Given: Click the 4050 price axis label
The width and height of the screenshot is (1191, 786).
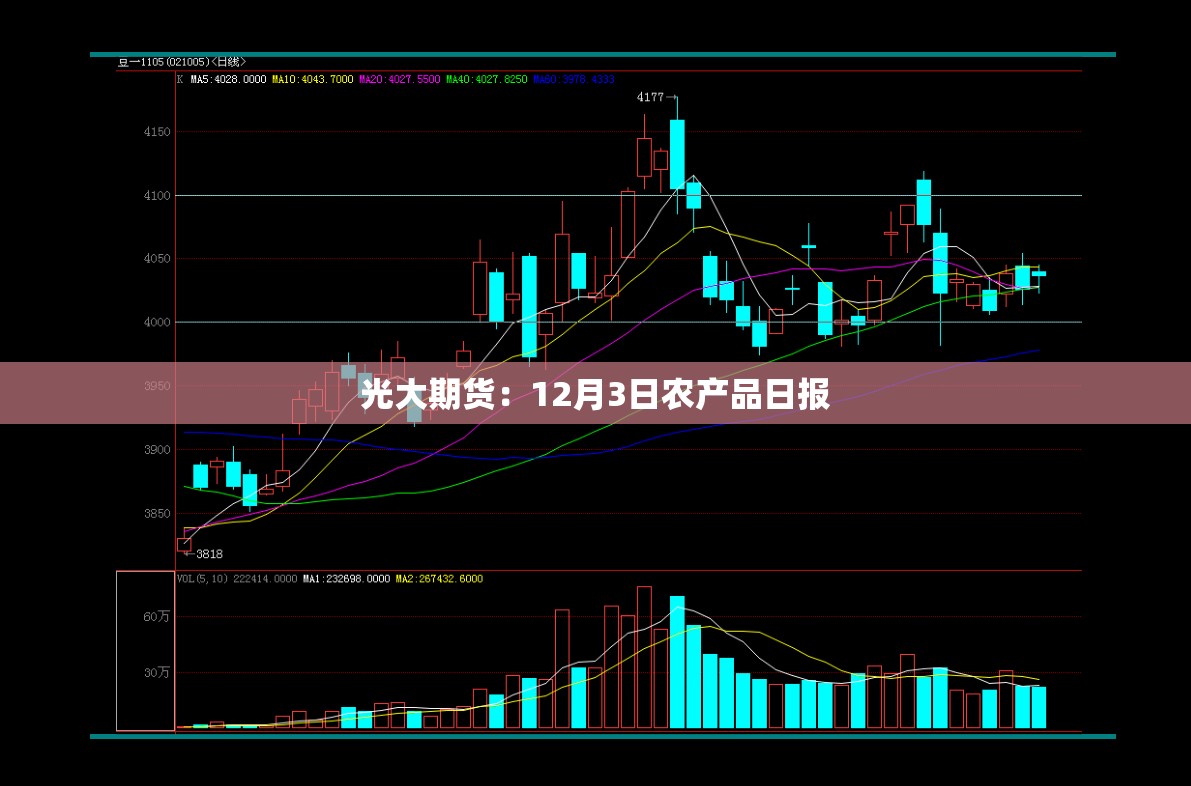Looking at the screenshot, I should pos(157,259).
